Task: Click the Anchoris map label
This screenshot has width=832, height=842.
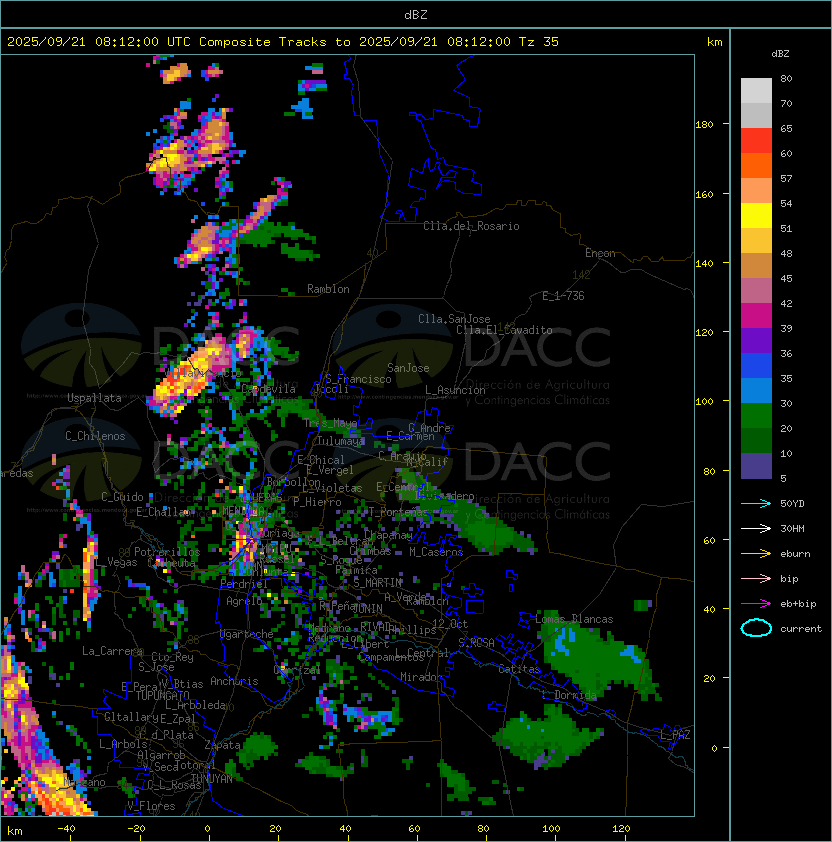Action: (x=234, y=681)
